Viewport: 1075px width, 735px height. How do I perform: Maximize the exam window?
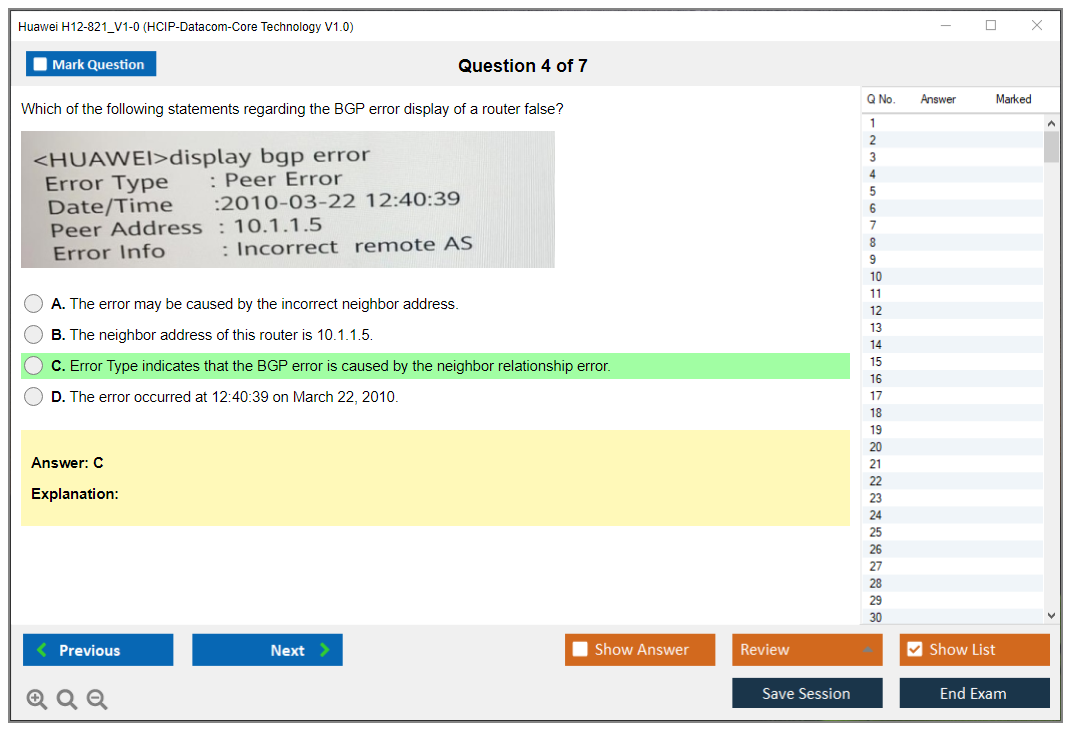(x=991, y=26)
